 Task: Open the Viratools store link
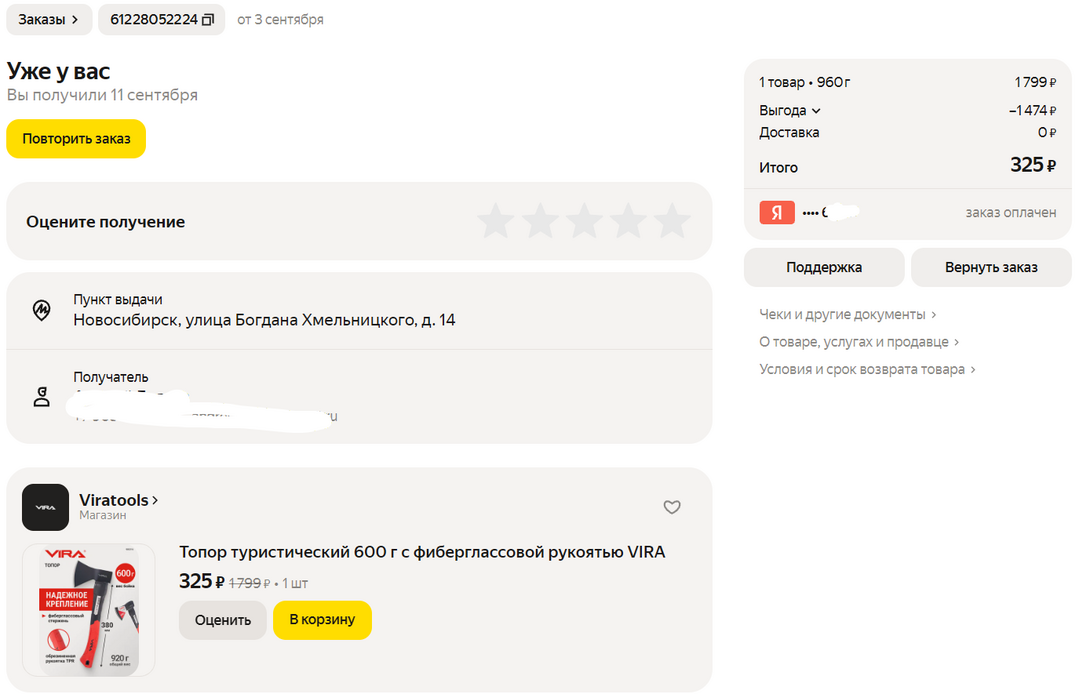[x=119, y=500]
